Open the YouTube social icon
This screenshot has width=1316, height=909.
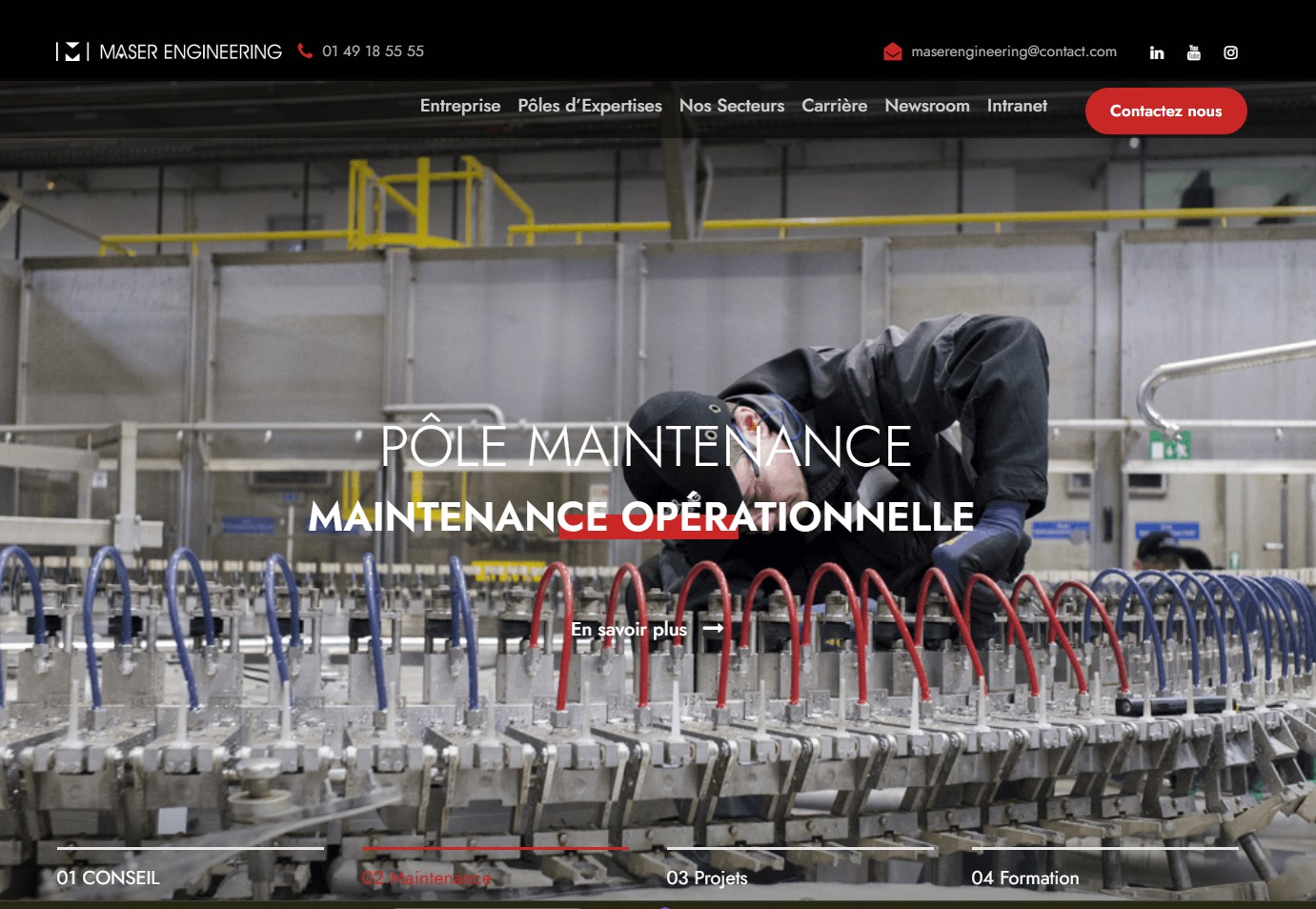point(1194,52)
